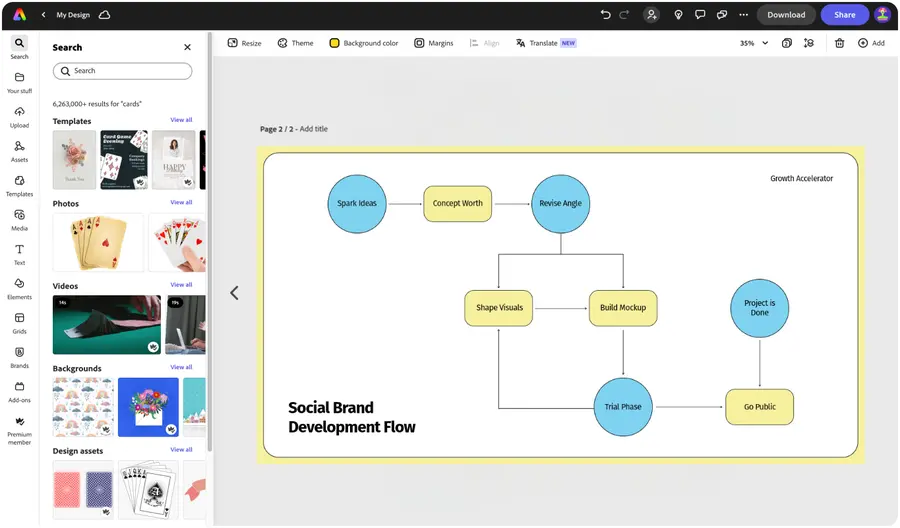Select the blue flower envelope background

click(x=148, y=407)
